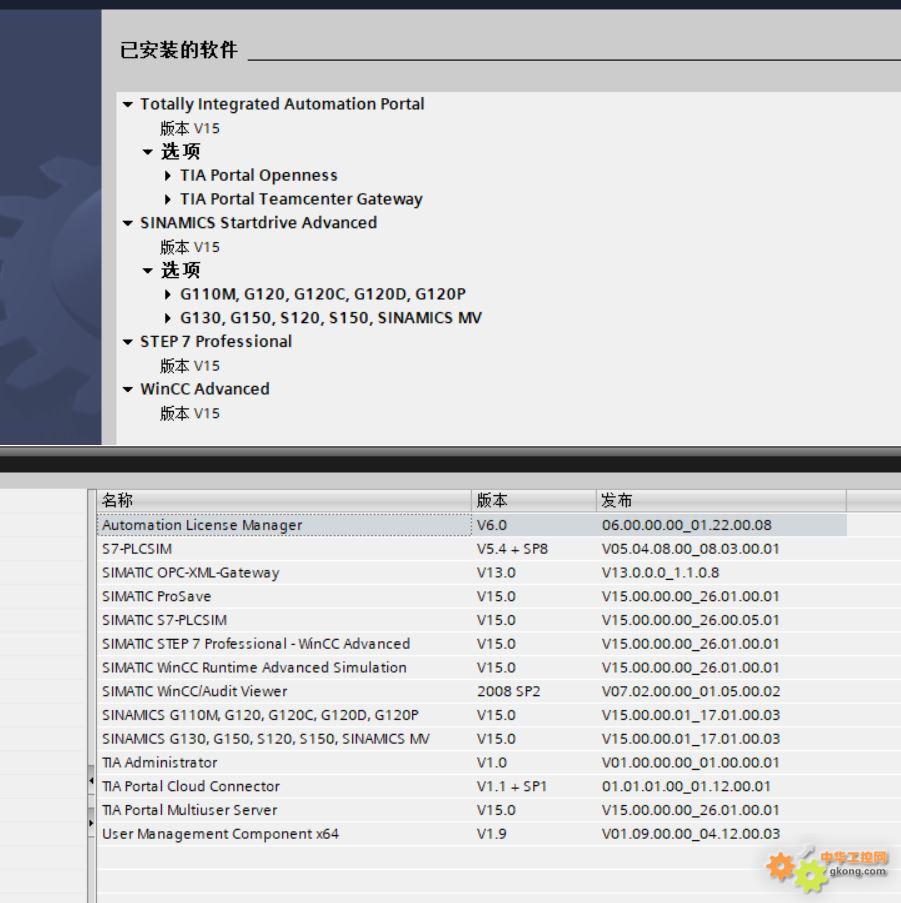Click release value V01.09.00.00_04.12.00.03

[x=691, y=834]
